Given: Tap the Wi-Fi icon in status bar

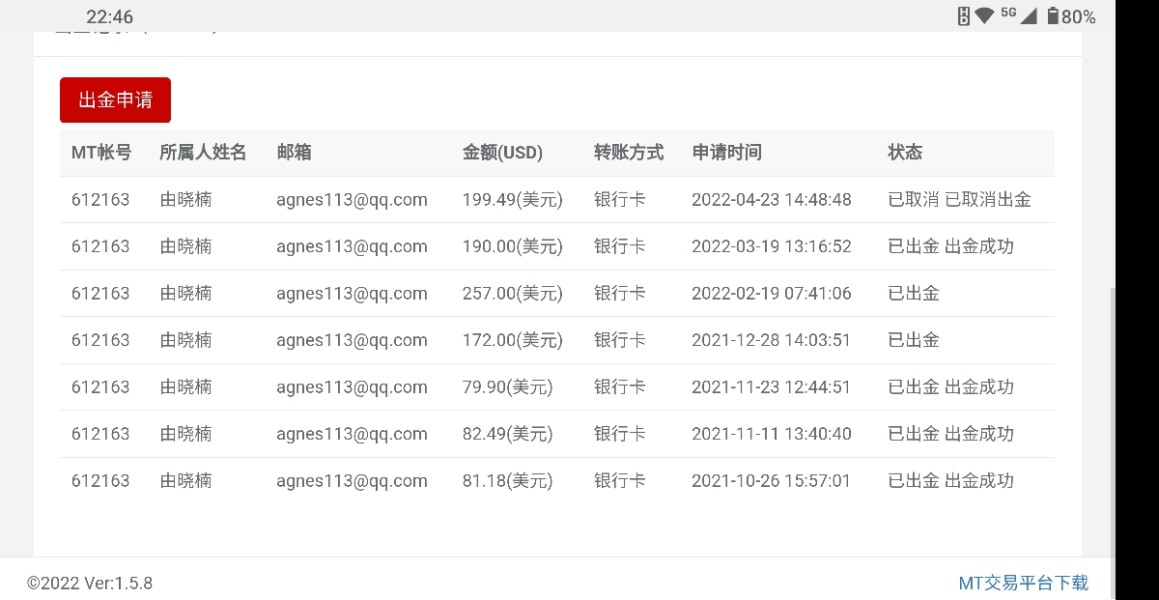Looking at the screenshot, I should (x=985, y=16).
